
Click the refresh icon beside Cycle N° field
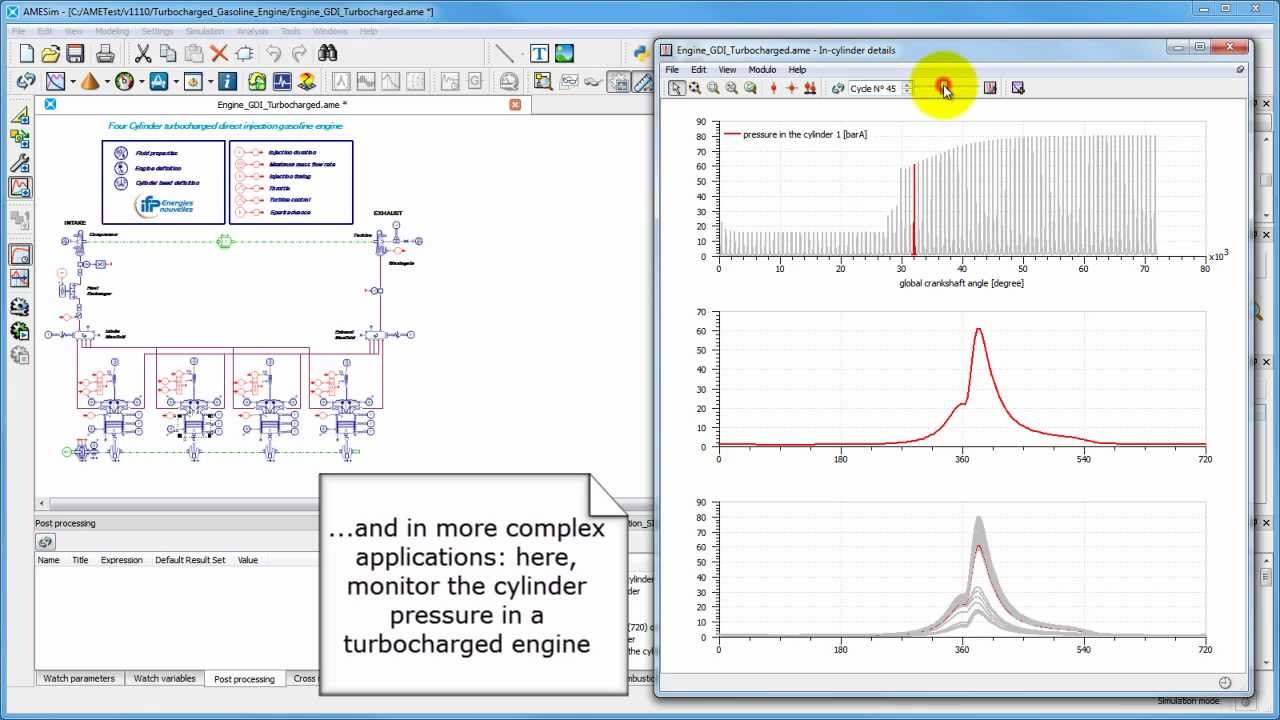(838, 88)
